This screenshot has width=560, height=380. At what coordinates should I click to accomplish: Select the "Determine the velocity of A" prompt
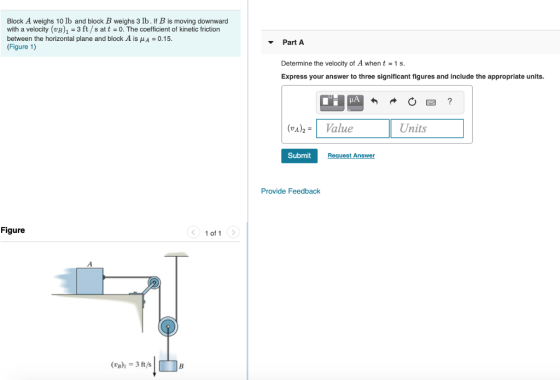point(343,64)
